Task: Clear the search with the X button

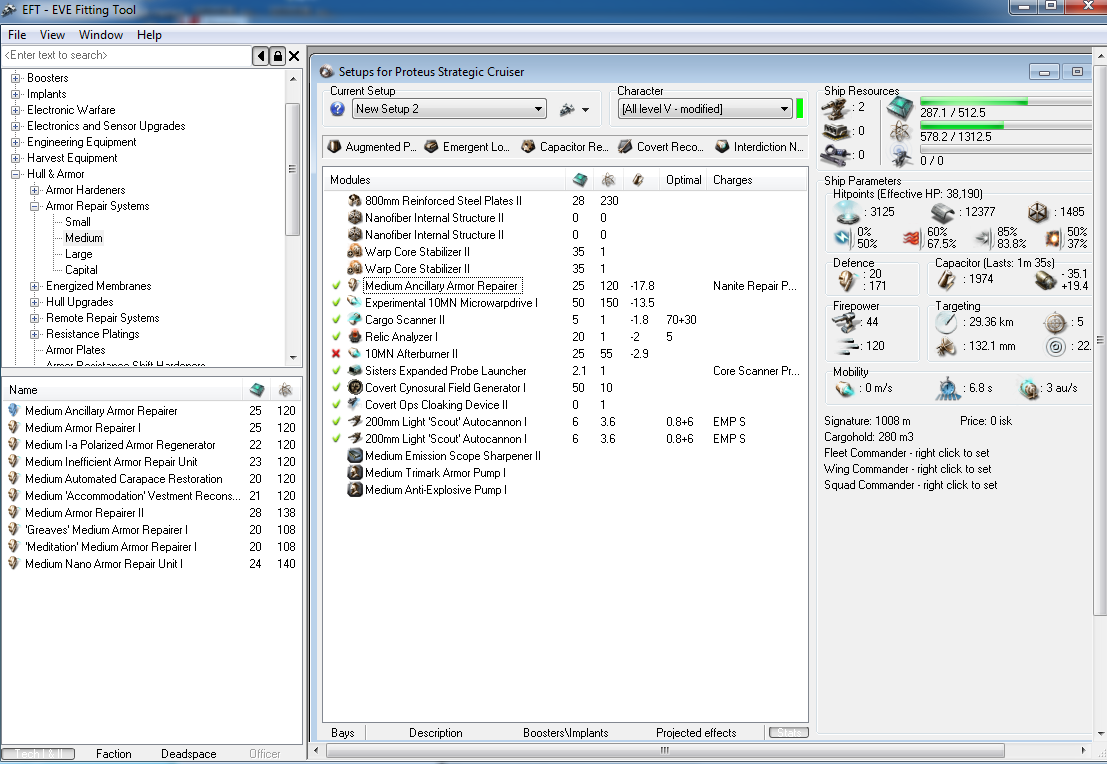Action: [294, 56]
